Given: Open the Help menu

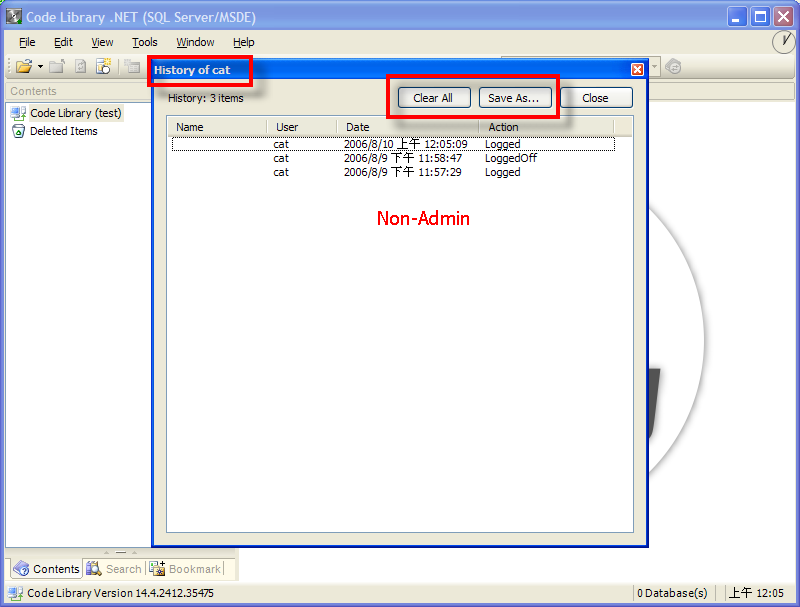Looking at the screenshot, I should tap(243, 42).
